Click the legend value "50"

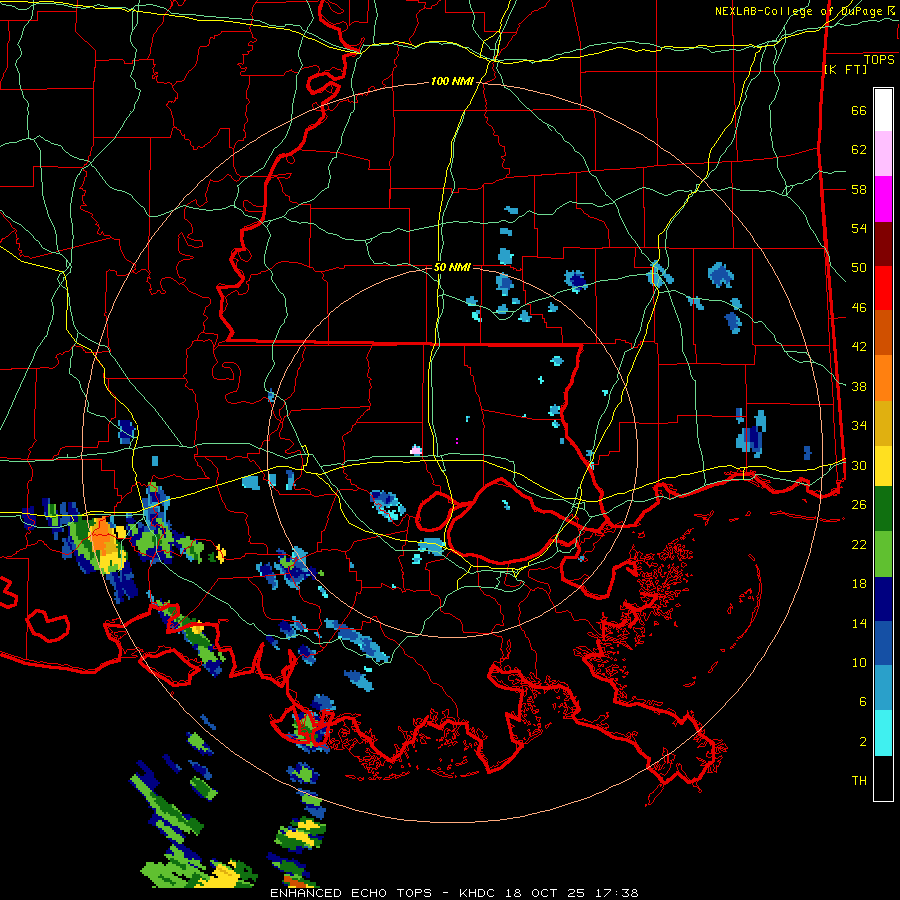click(859, 268)
